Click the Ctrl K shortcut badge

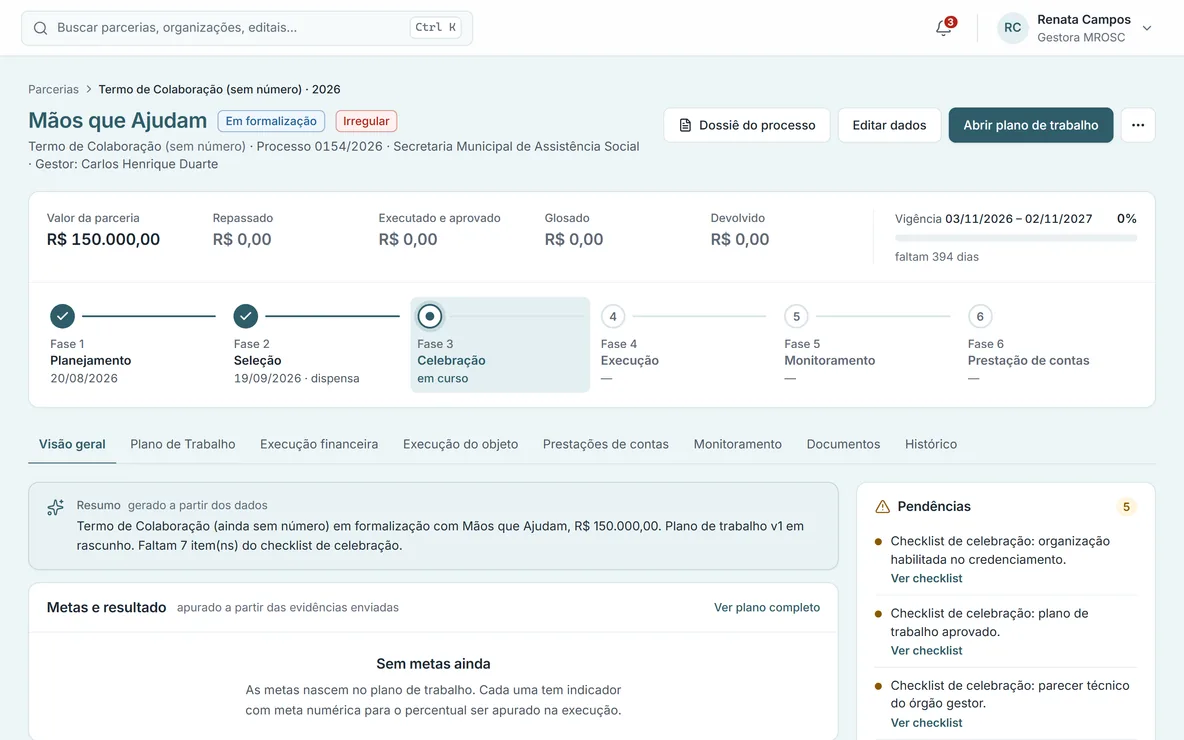[436, 27]
